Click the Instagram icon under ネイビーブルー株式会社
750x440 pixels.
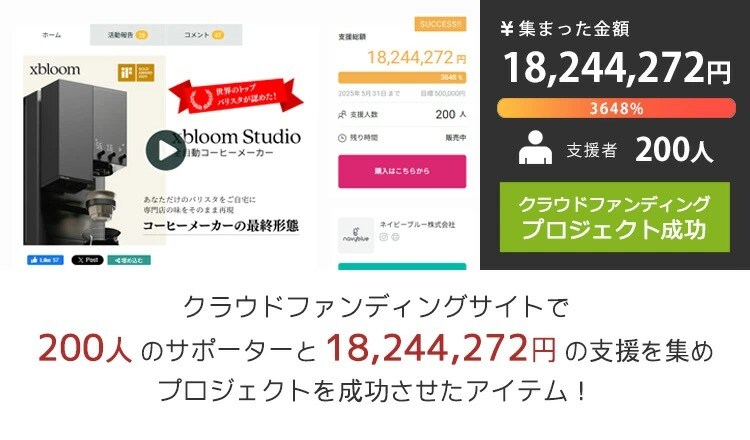pos(384,237)
